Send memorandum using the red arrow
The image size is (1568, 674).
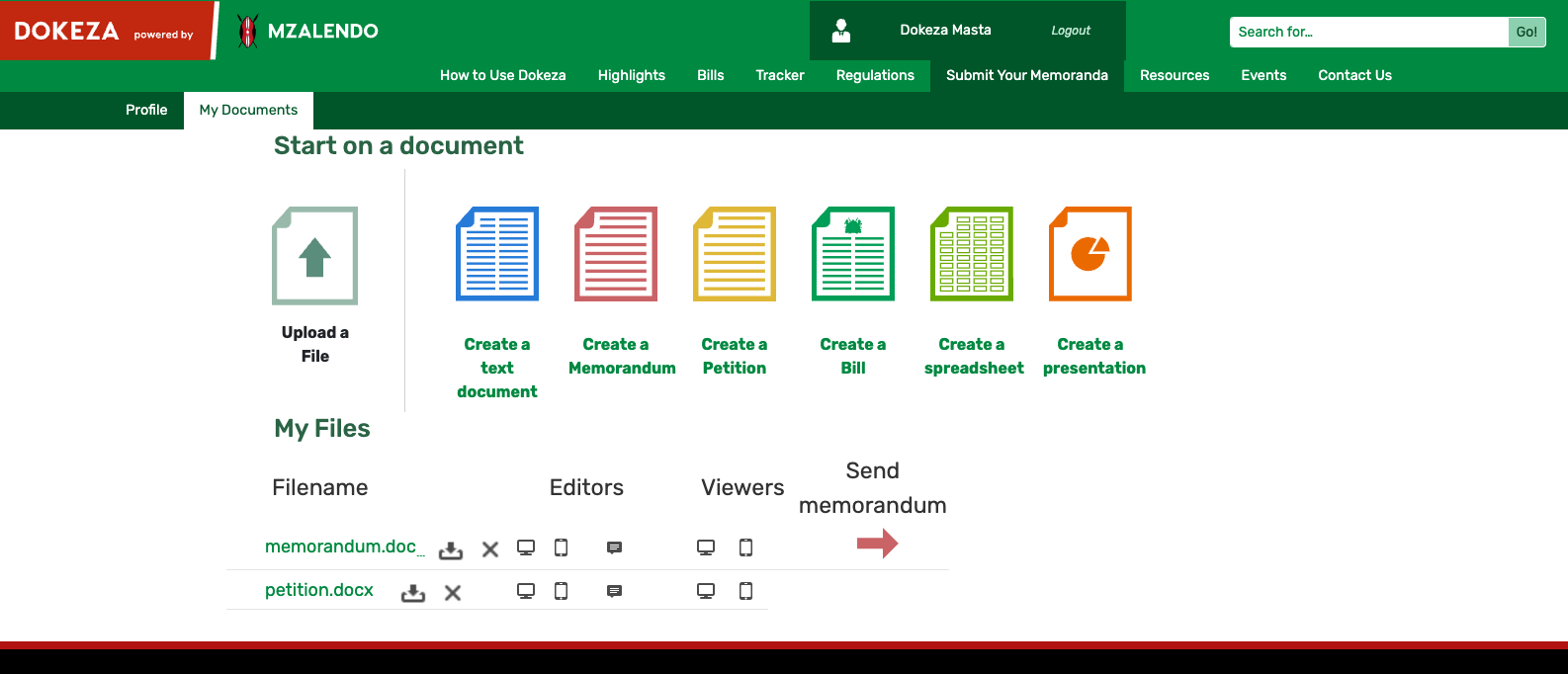(x=877, y=543)
